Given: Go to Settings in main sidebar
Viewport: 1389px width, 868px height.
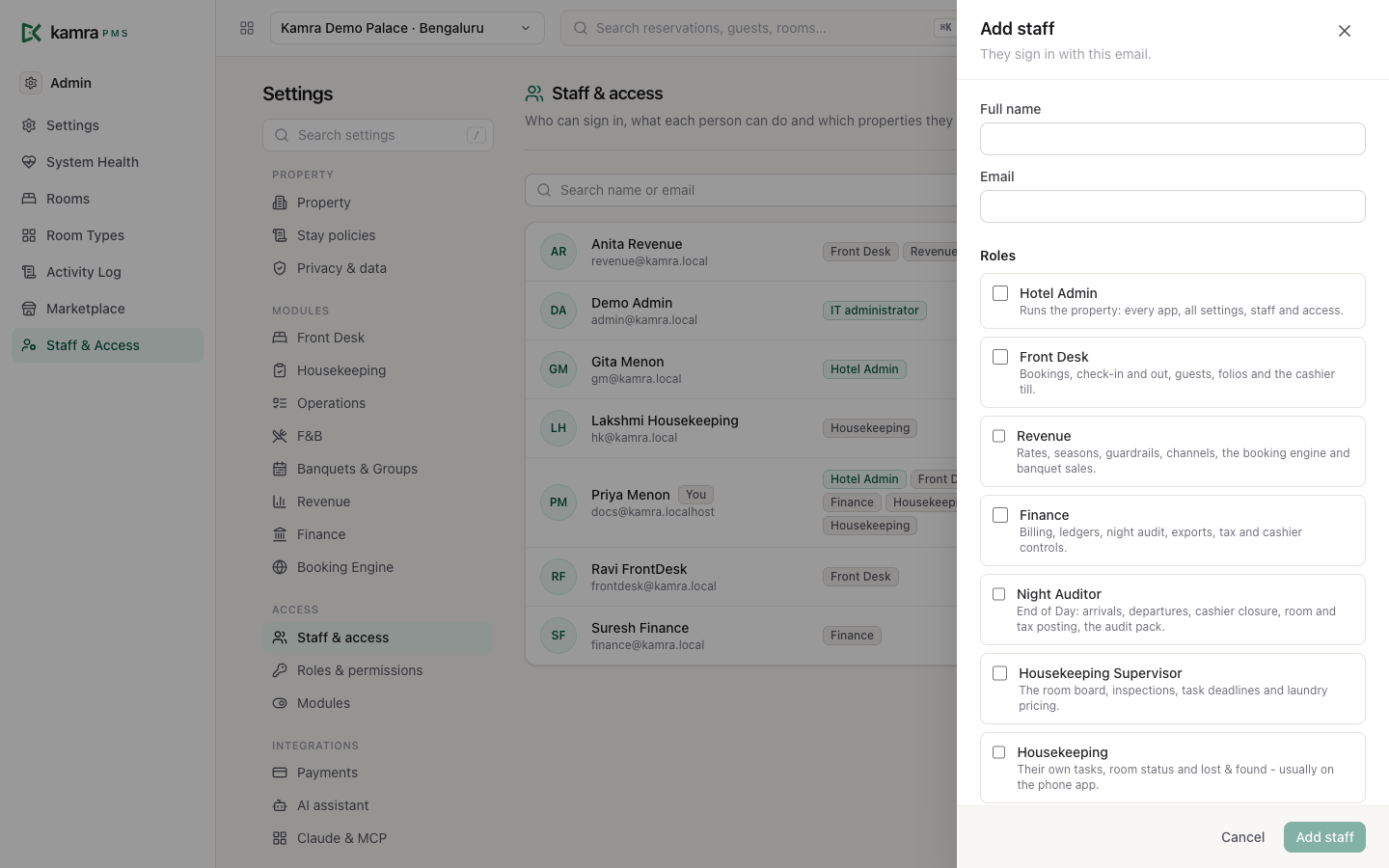Looking at the screenshot, I should pos(107,125).
